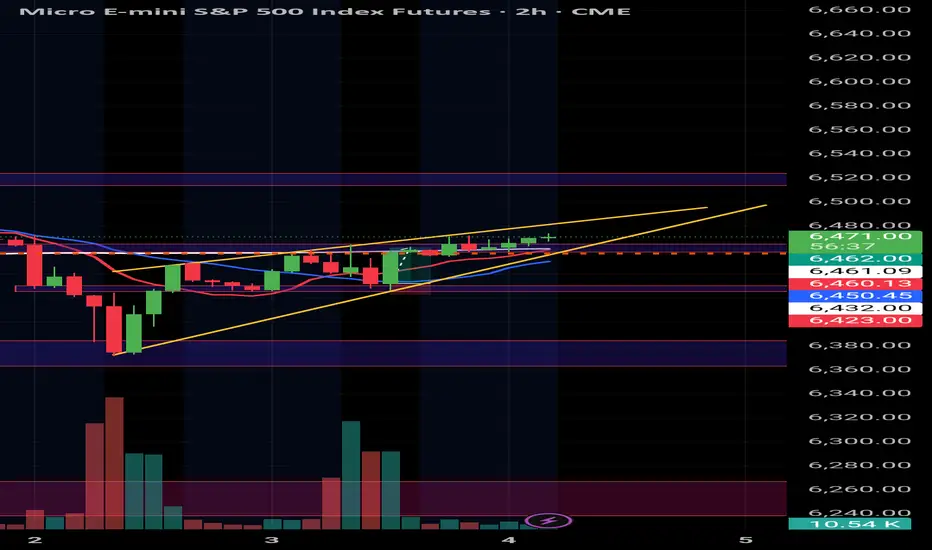Click the 6,300.00 price axis label
Image resolution: width=932 pixels, height=550 pixels.
coord(859,441)
